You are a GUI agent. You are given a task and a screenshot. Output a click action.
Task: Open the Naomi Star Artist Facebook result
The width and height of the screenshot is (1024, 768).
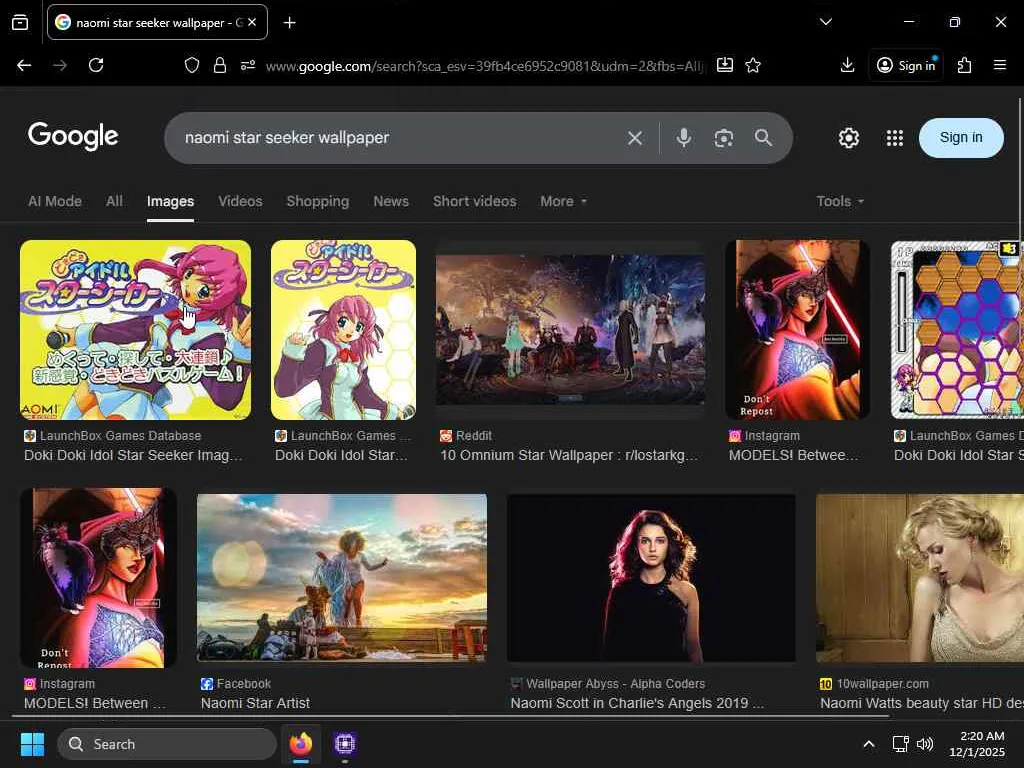click(341, 577)
